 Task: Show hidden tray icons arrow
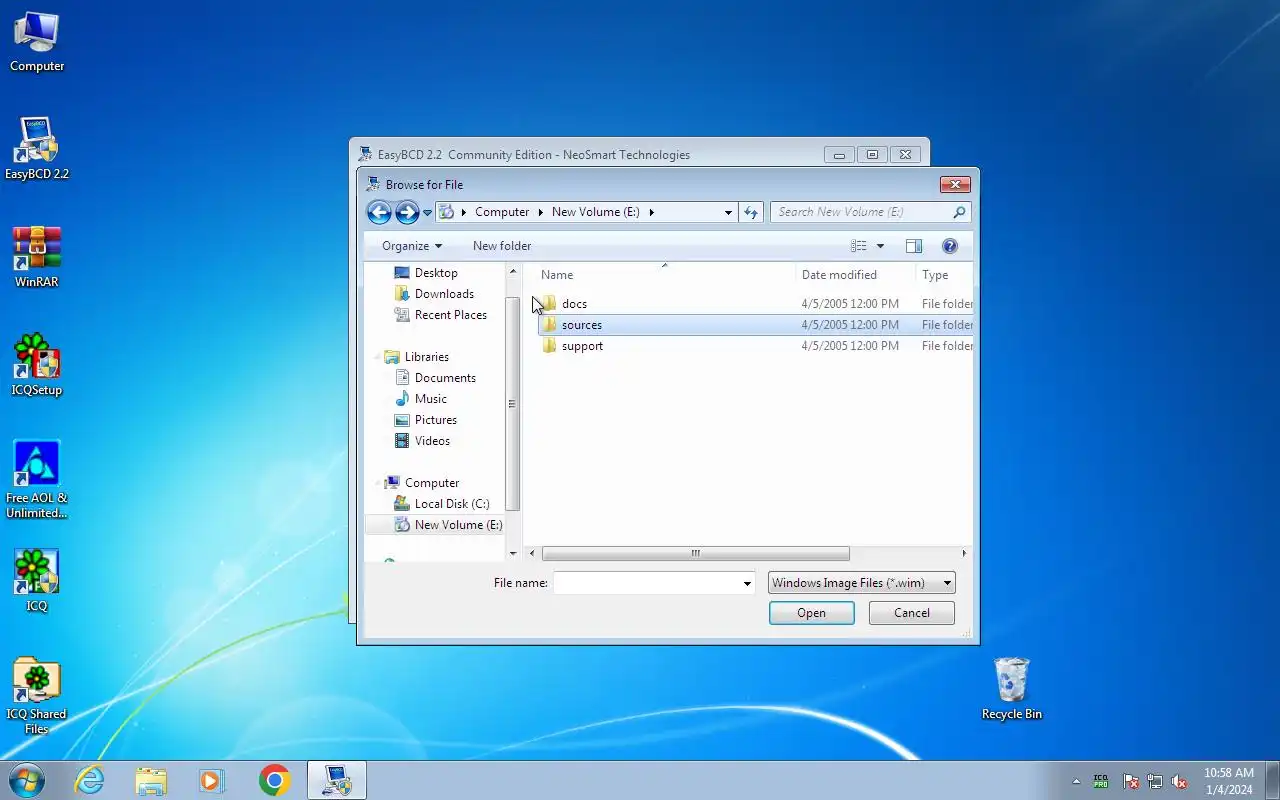click(x=1076, y=781)
